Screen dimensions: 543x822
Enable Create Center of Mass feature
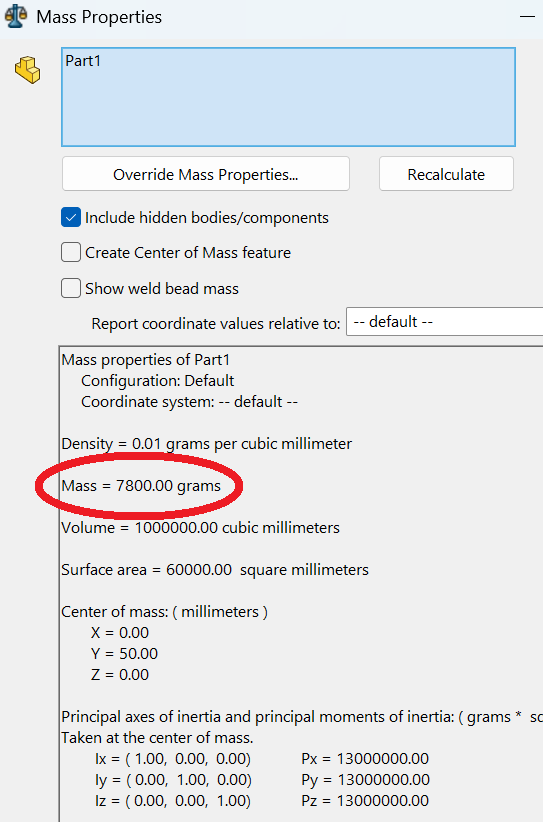coord(71,252)
